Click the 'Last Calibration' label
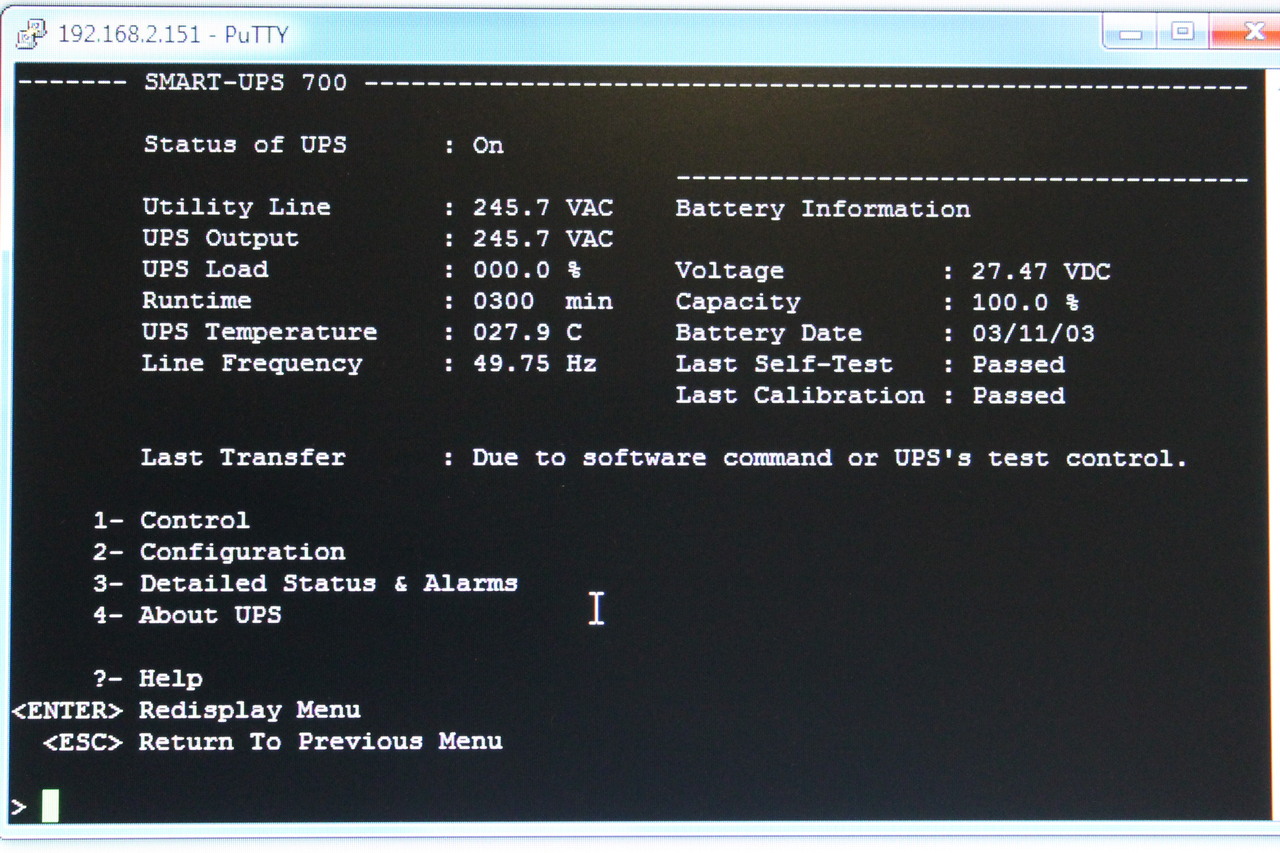1280x853 pixels. [800, 395]
